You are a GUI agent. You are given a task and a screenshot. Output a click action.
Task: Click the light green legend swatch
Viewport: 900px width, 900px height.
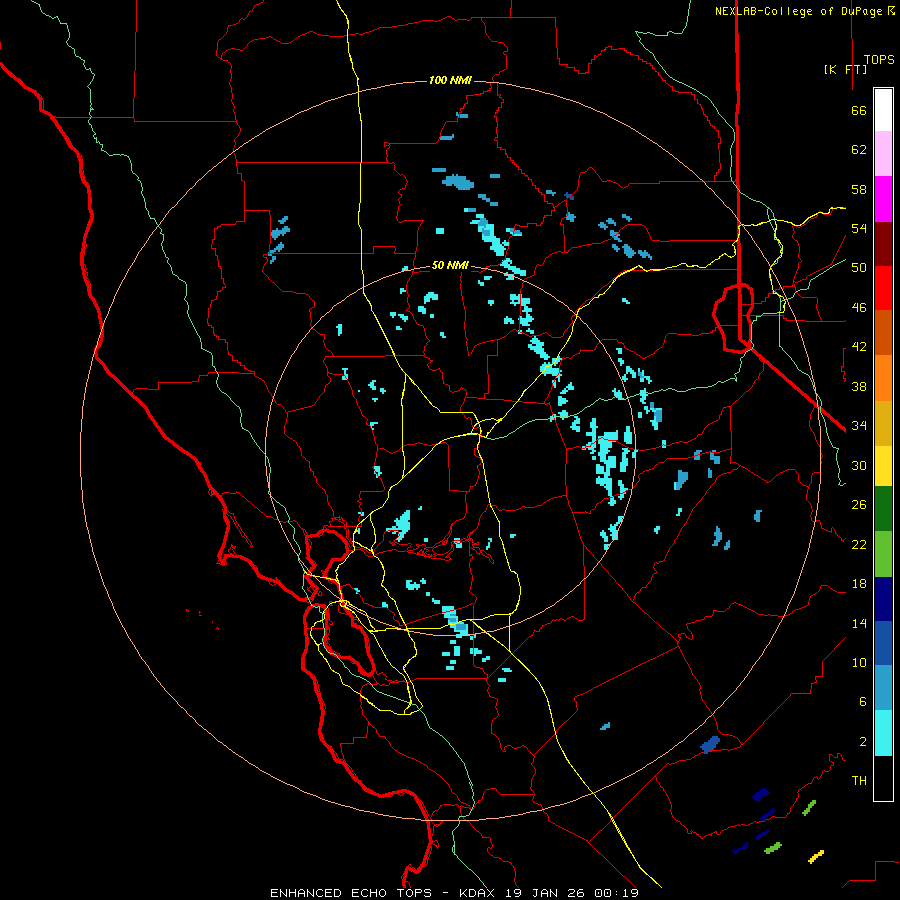point(883,554)
